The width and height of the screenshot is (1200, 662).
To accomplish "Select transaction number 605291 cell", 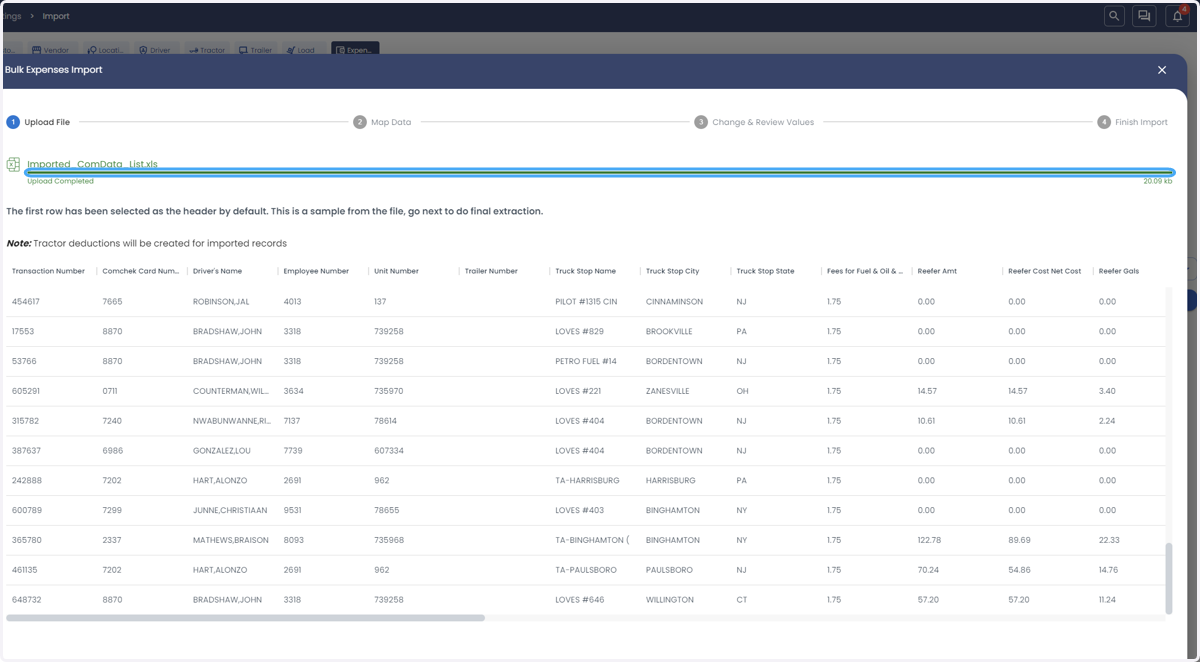I will 26,391.
